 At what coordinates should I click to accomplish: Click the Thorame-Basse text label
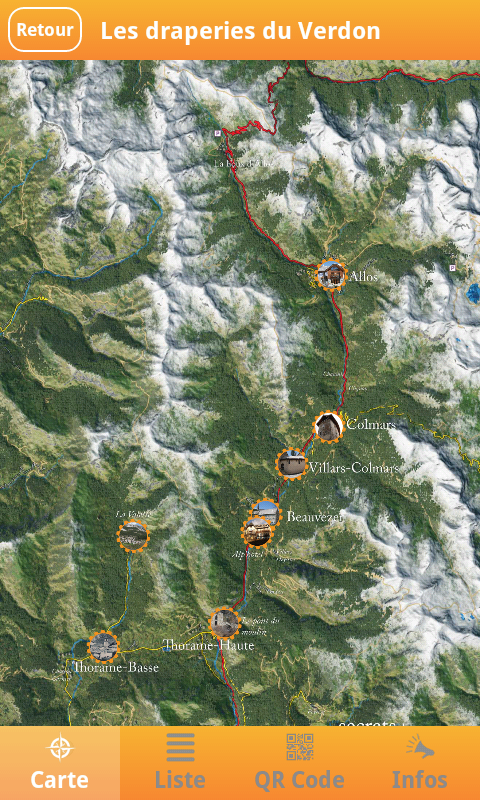(116, 667)
